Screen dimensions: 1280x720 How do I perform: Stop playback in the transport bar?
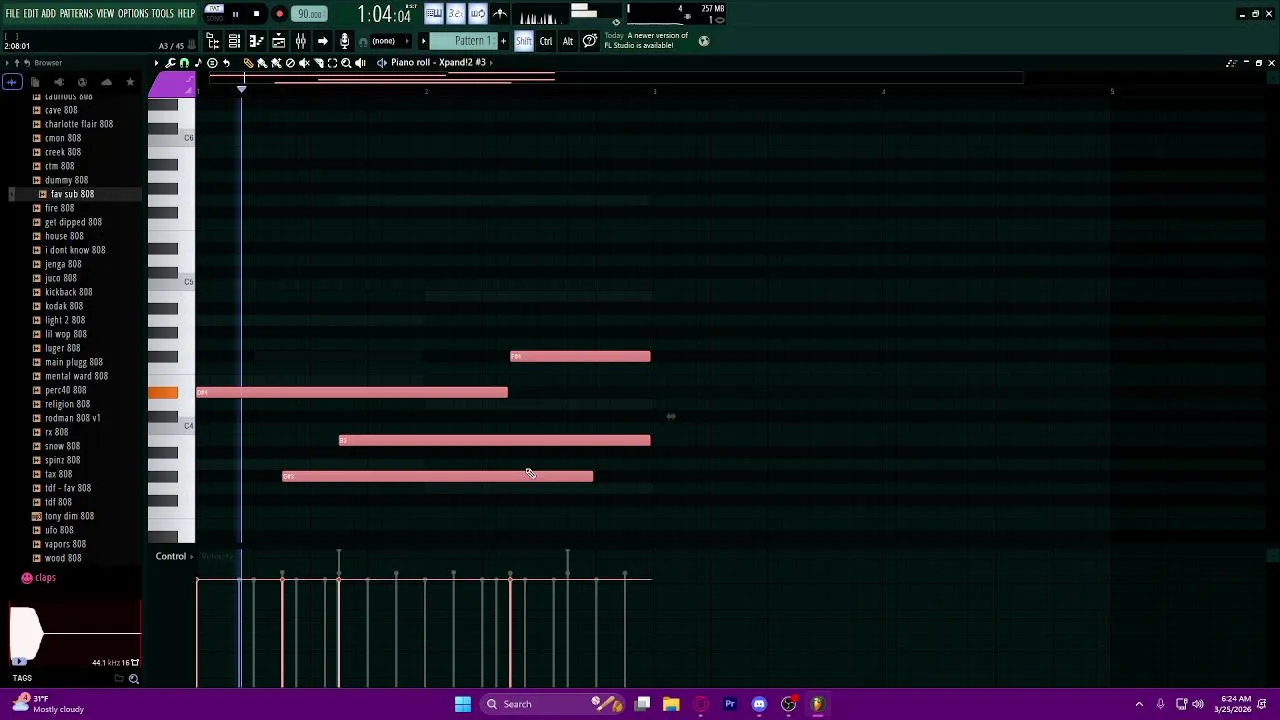tap(256, 14)
